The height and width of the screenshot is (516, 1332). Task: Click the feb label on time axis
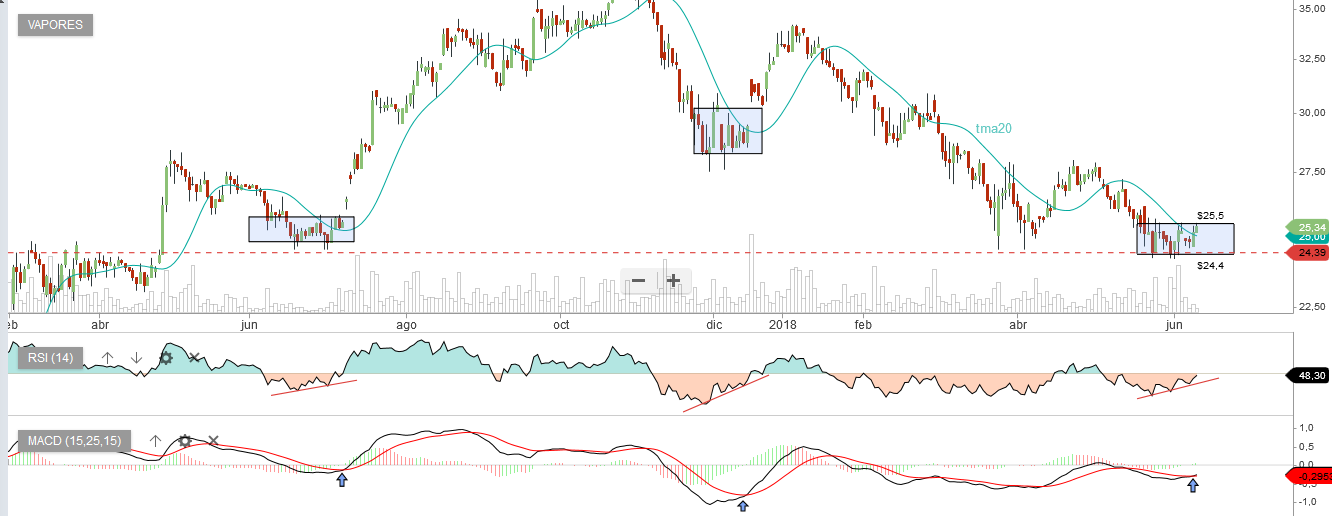(864, 325)
